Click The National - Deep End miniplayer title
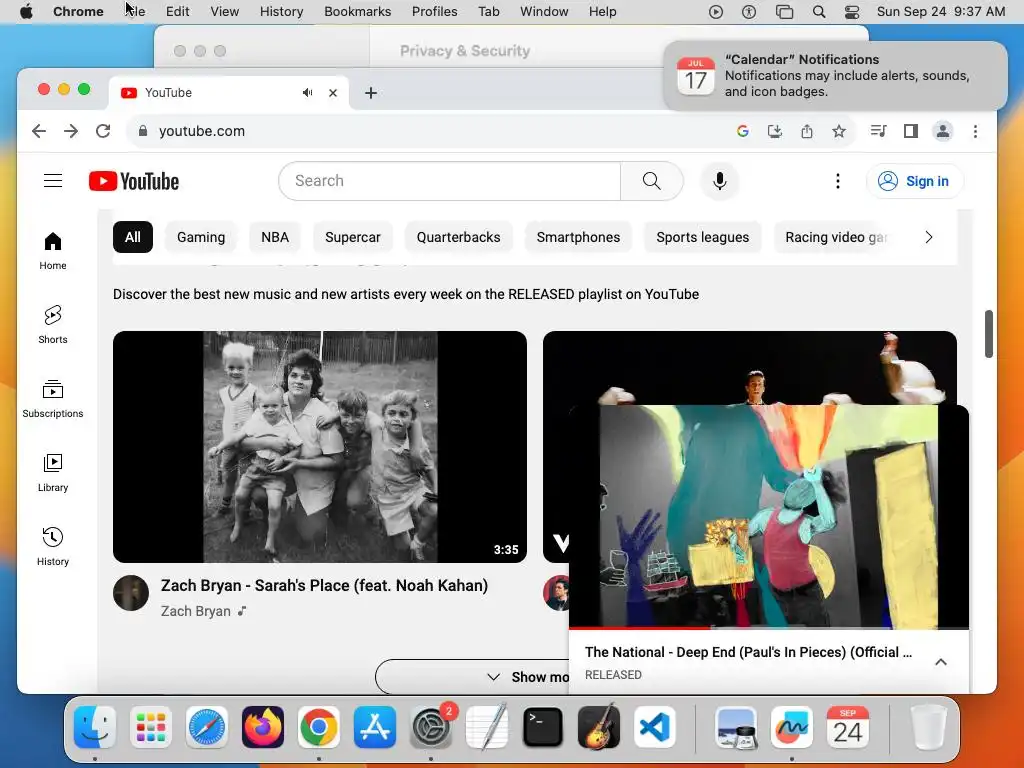 (748, 652)
